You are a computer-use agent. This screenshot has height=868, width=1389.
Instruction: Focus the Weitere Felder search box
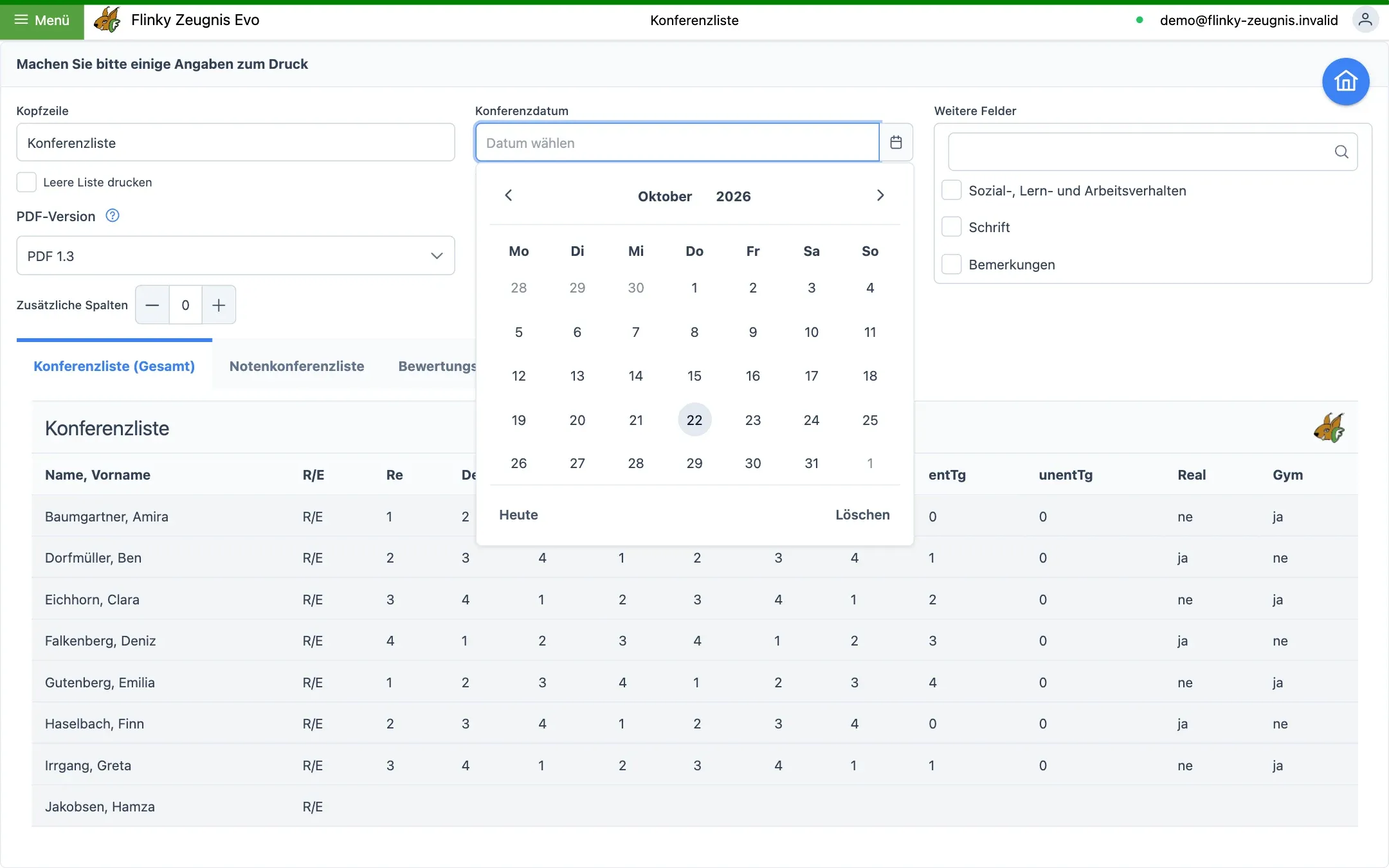tap(1152, 152)
